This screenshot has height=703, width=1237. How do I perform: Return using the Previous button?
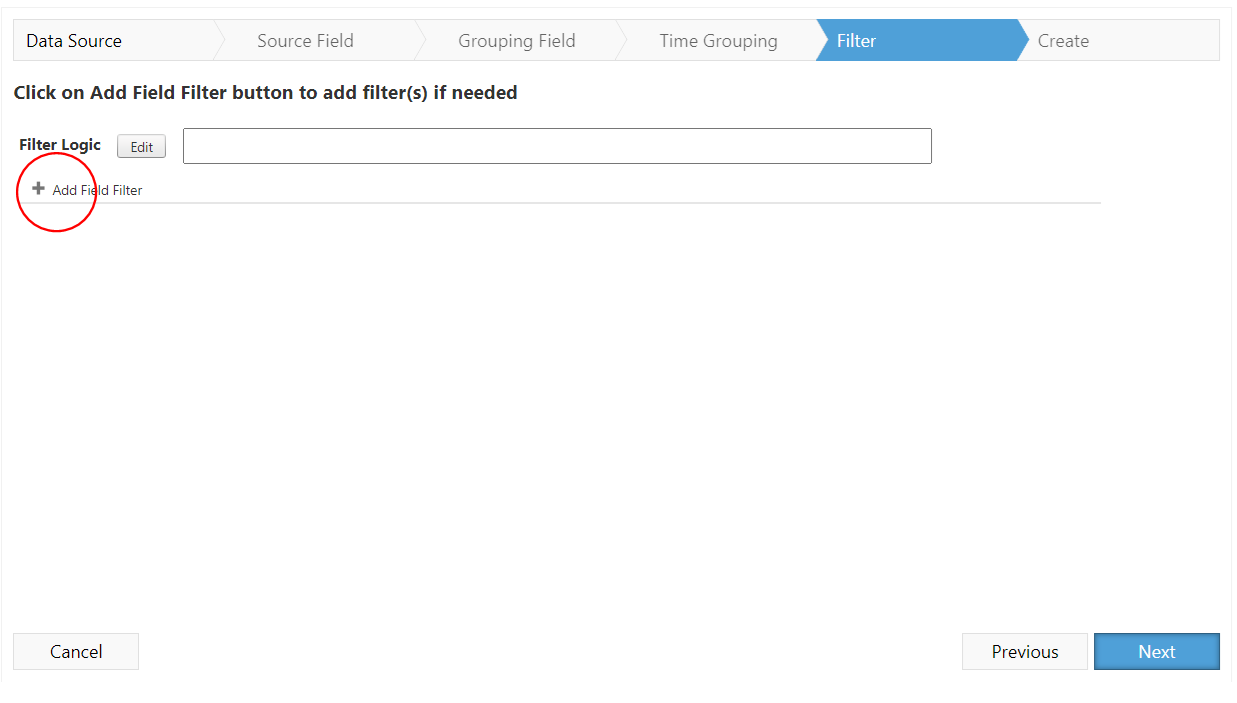click(1025, 651)
